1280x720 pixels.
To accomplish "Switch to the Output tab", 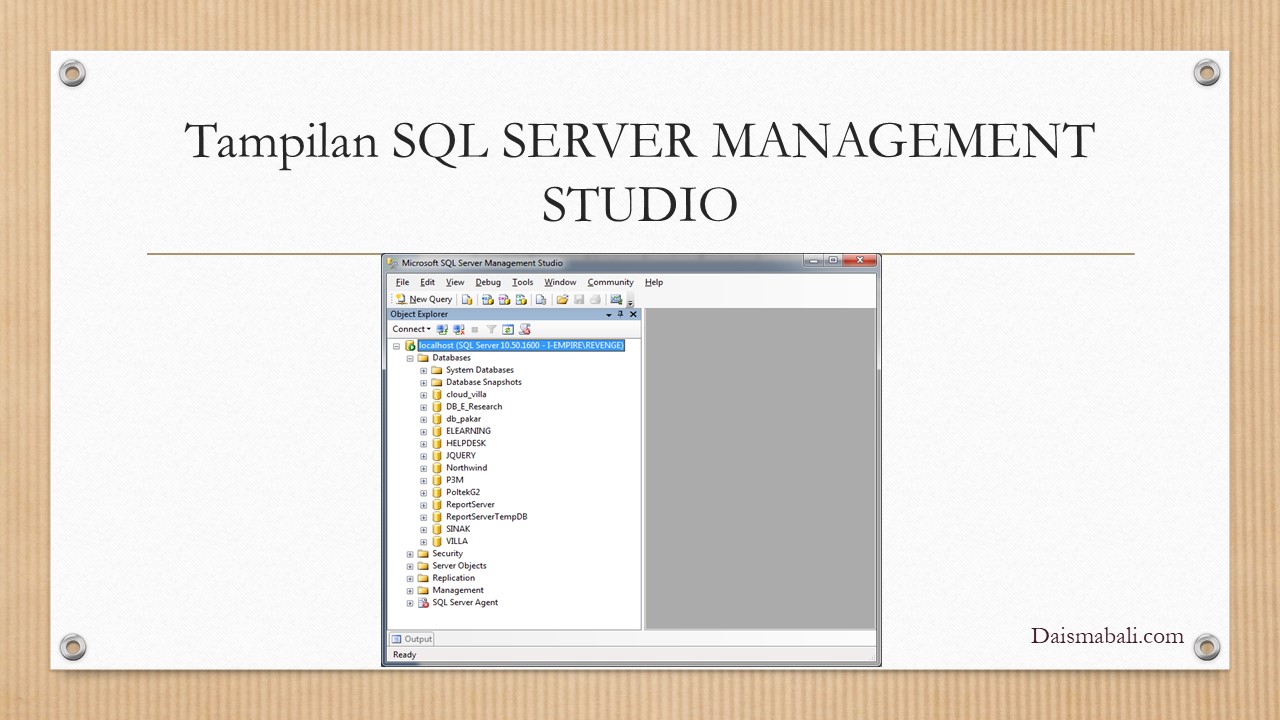I will coord(411,639).
